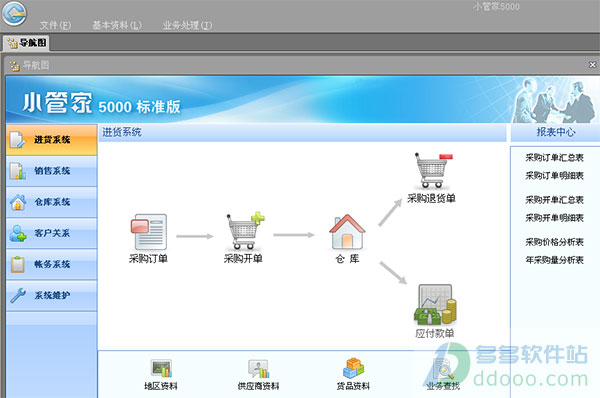Image resolution: width=600 pixels, height=398 pixels.
Task: Open the 应付款单 payables icon
Action: pos(435,305)
